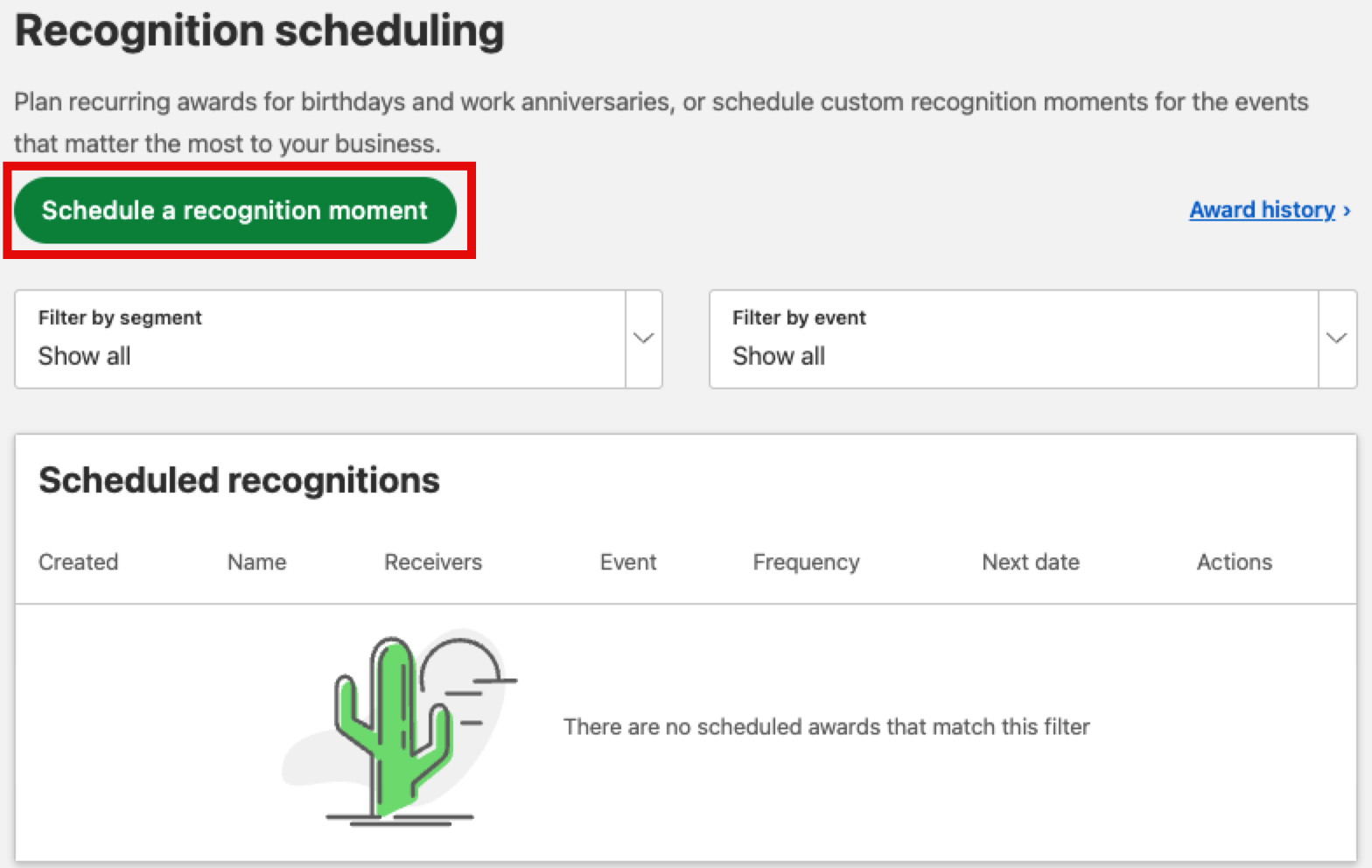Click the Receivers column header
Screen dimensions: 1372x868
click(x=433, y=562)
